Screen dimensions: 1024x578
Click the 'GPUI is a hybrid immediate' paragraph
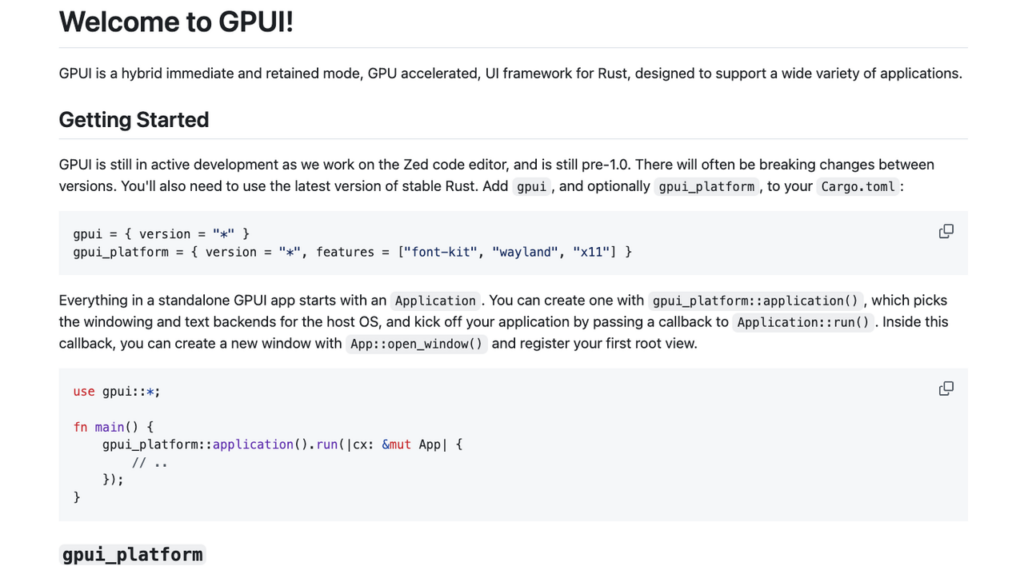pos(510,73)
